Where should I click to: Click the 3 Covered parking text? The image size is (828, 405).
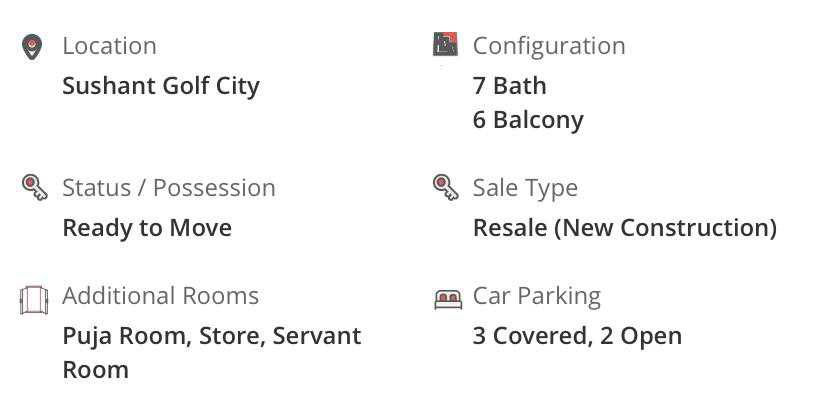531,336
